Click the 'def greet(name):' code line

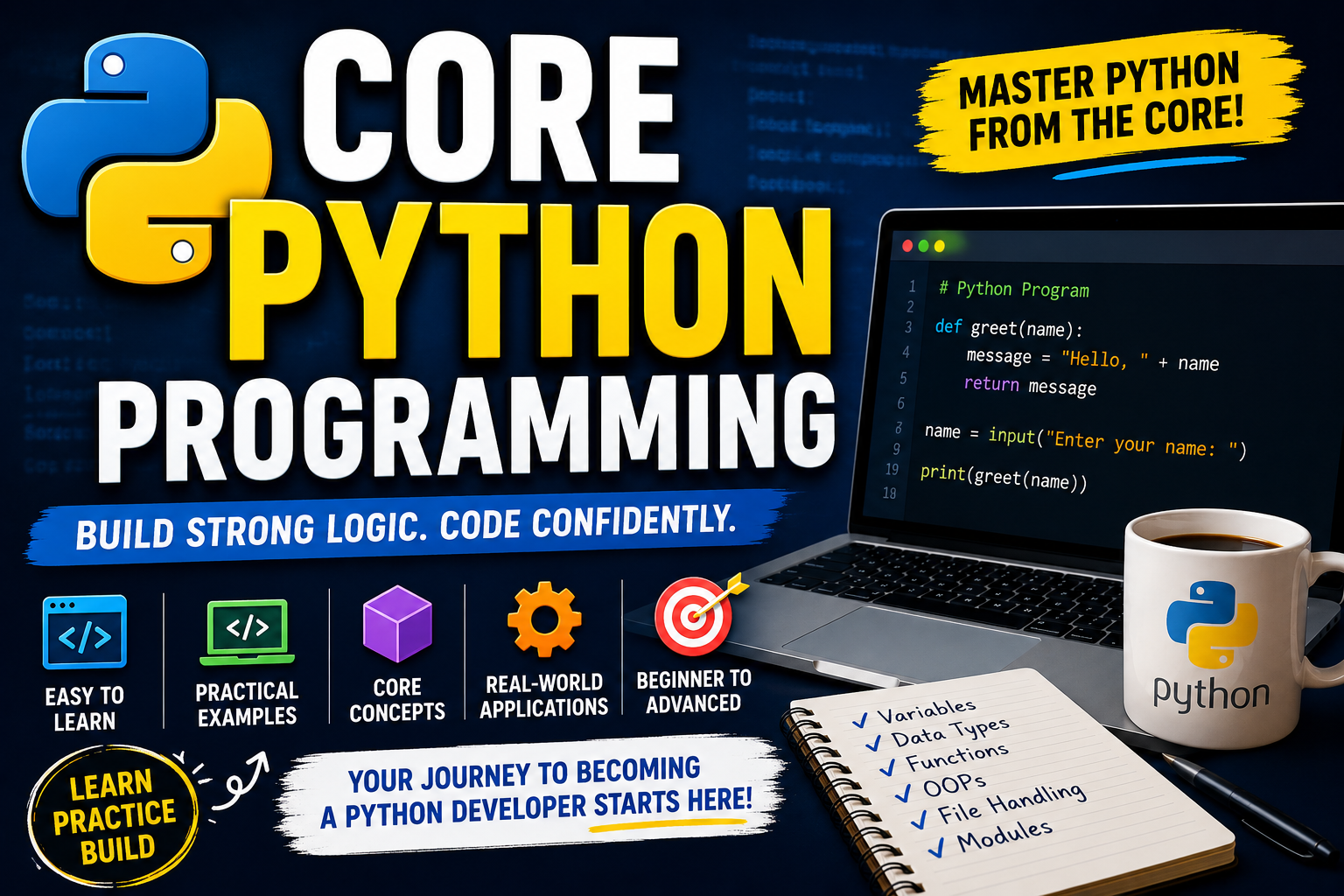(x=1009, y=328)
